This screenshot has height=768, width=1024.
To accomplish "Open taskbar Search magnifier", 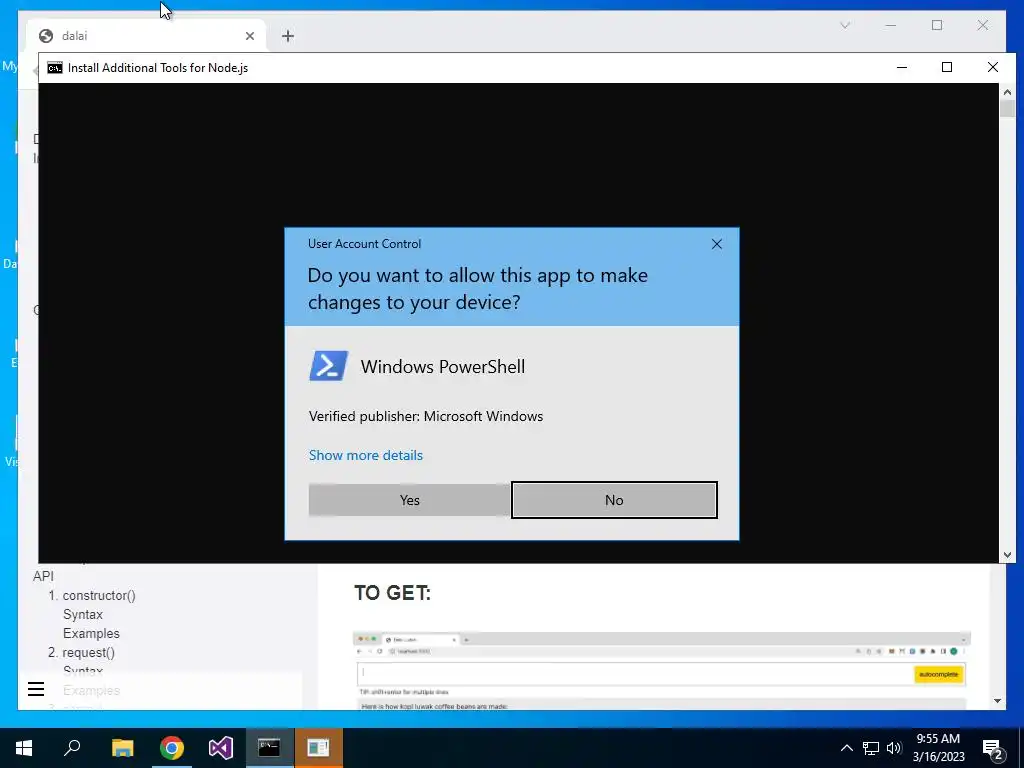I will point(72,748).
